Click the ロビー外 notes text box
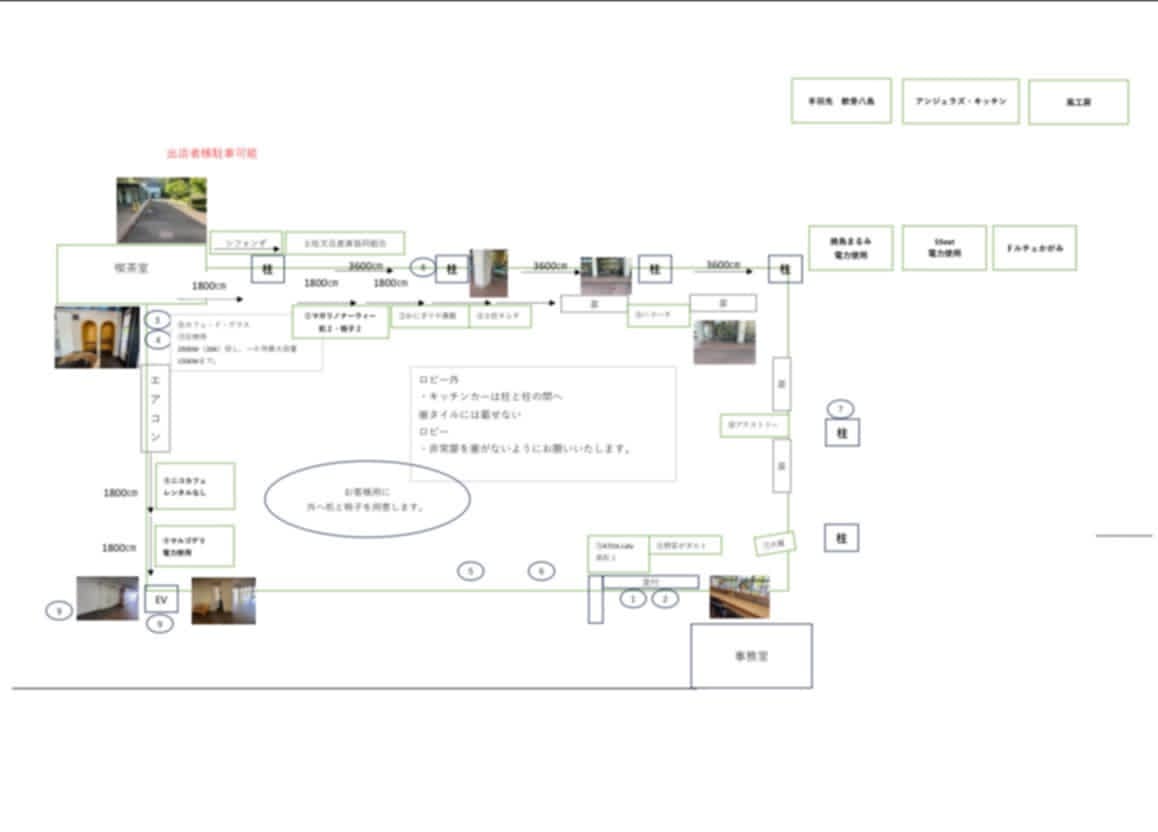1158x832 pixels. tap(542, 422)
